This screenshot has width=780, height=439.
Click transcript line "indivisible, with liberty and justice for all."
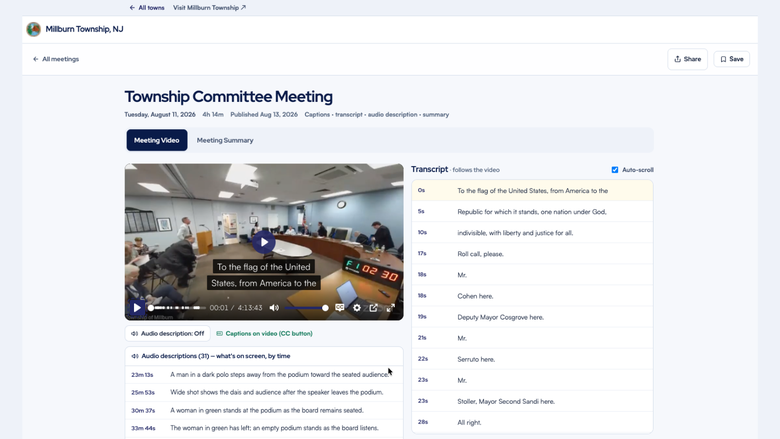pyautogui.click(x=532, y=233)
